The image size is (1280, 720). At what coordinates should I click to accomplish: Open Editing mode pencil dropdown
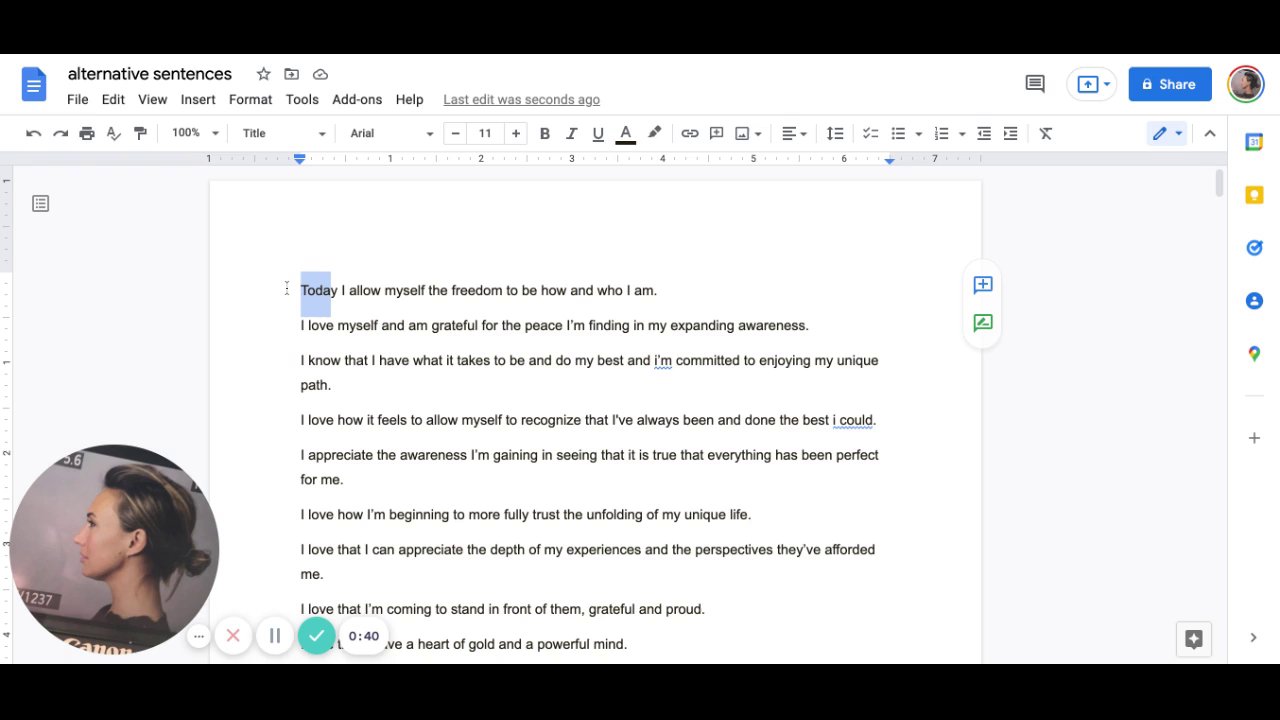(1166, 133)
